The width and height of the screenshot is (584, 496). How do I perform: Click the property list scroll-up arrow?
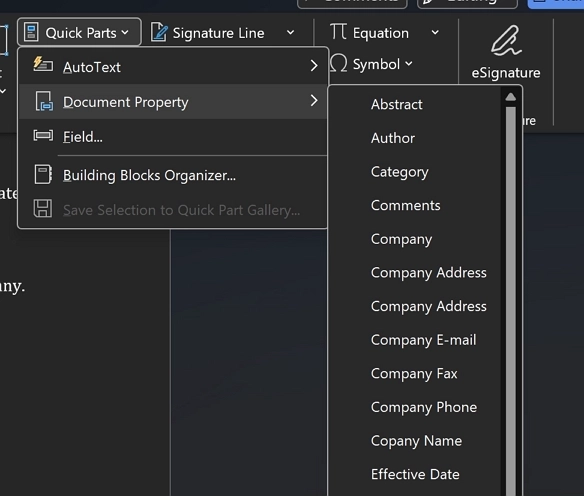pos(511,97)
